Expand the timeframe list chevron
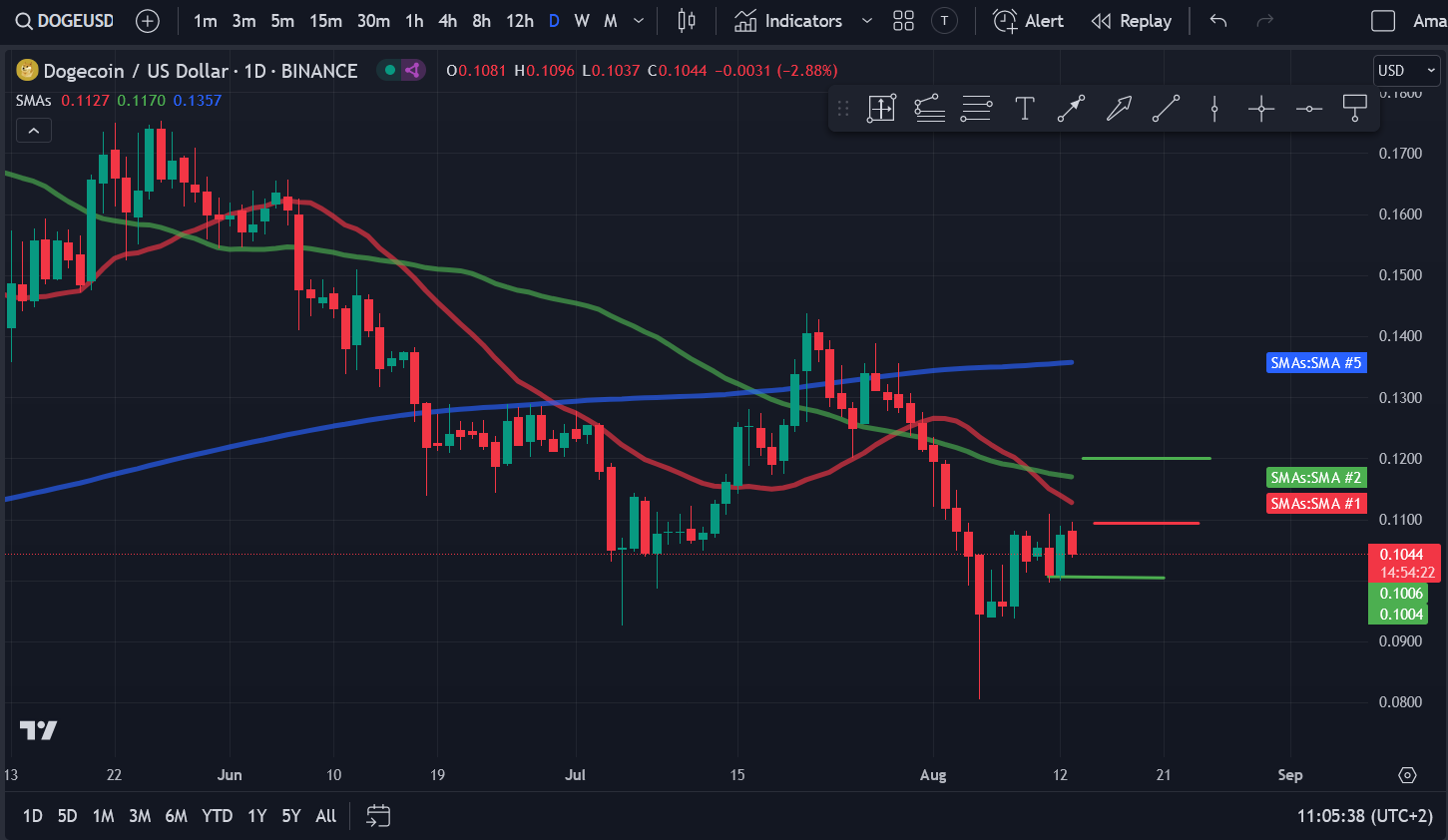Screen dimensions: 1448x840 click(x=639, y=21)
